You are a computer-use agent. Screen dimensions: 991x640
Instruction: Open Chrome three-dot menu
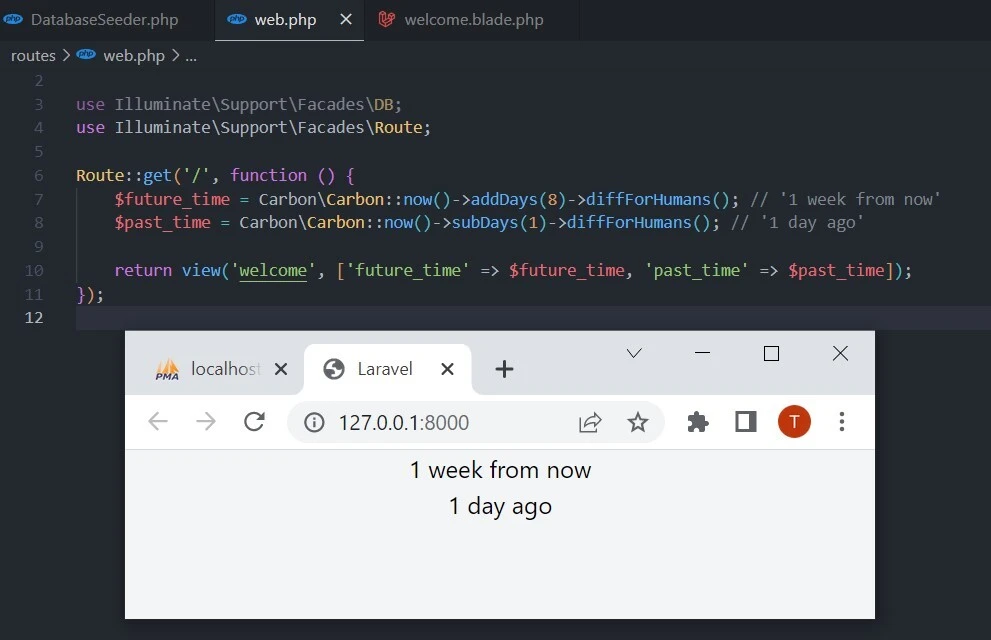pos(842,422)
